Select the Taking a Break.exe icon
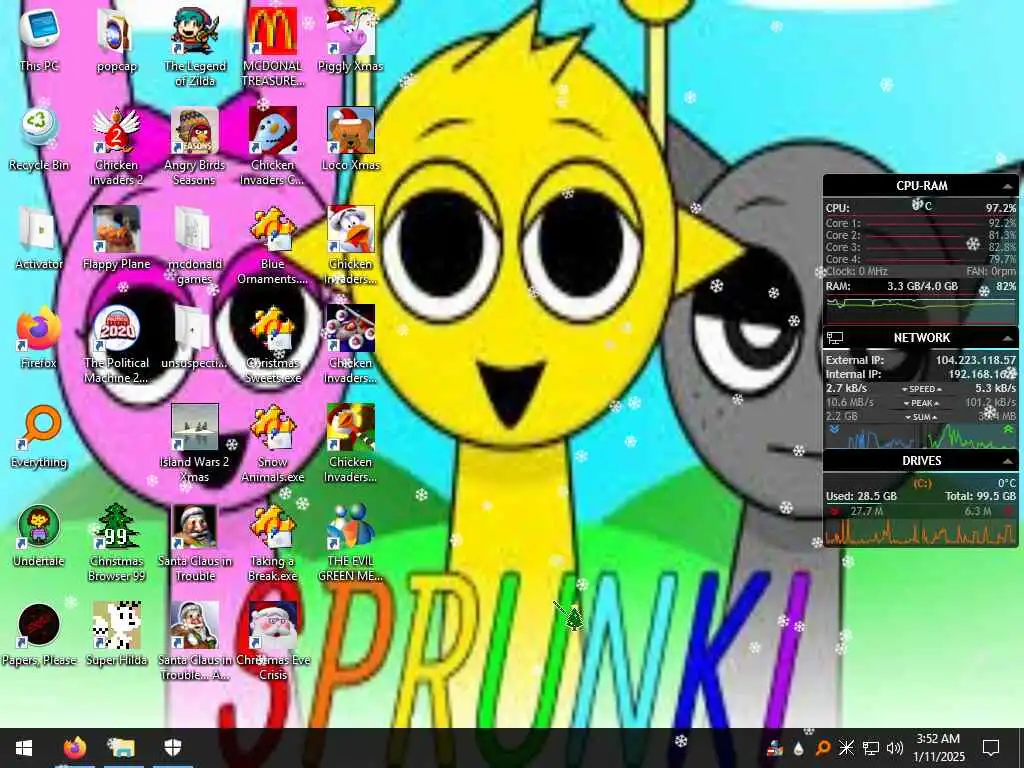This screenshot has height=768, width=1024. coord(273,544)
